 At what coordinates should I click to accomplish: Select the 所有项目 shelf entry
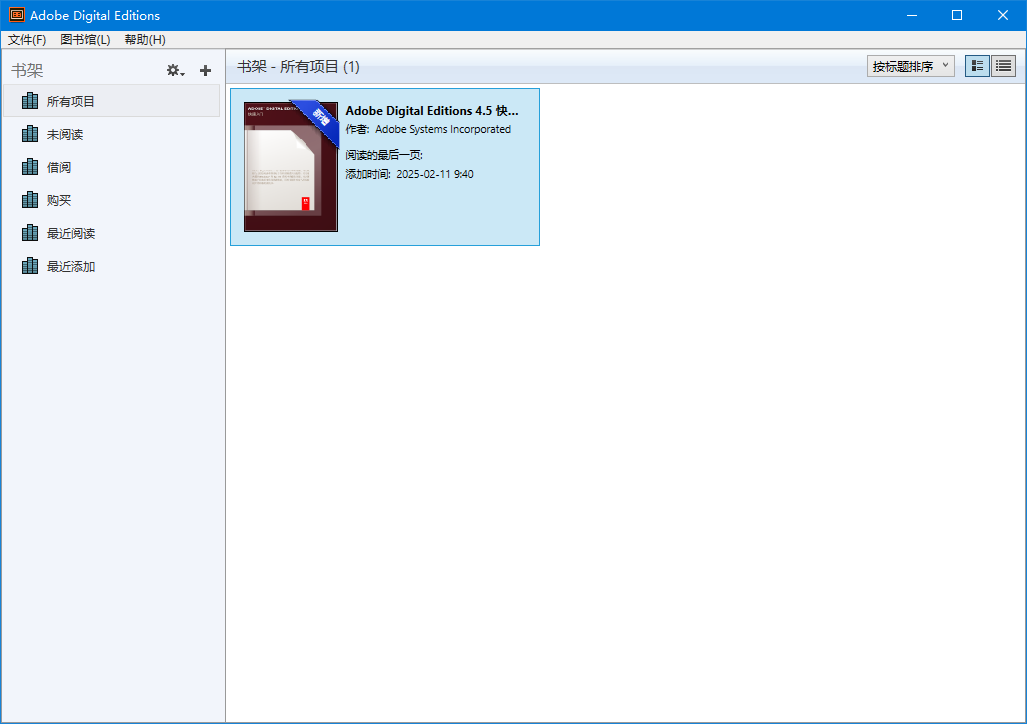tap(70, 100)
